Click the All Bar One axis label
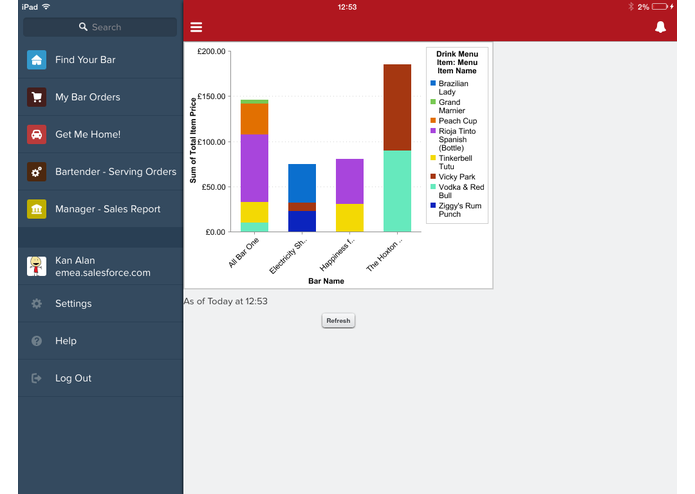 tap(243, 253)
